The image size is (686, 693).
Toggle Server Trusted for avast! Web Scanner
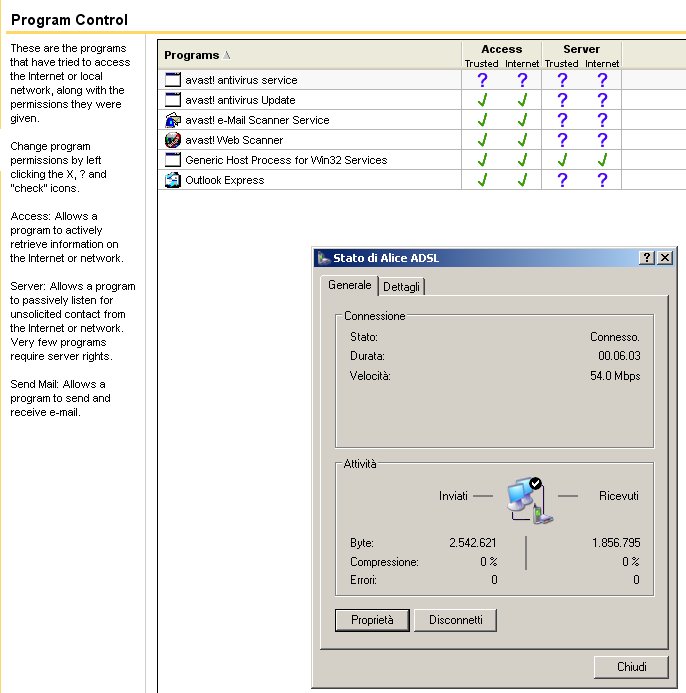click(x=562, y=140)
